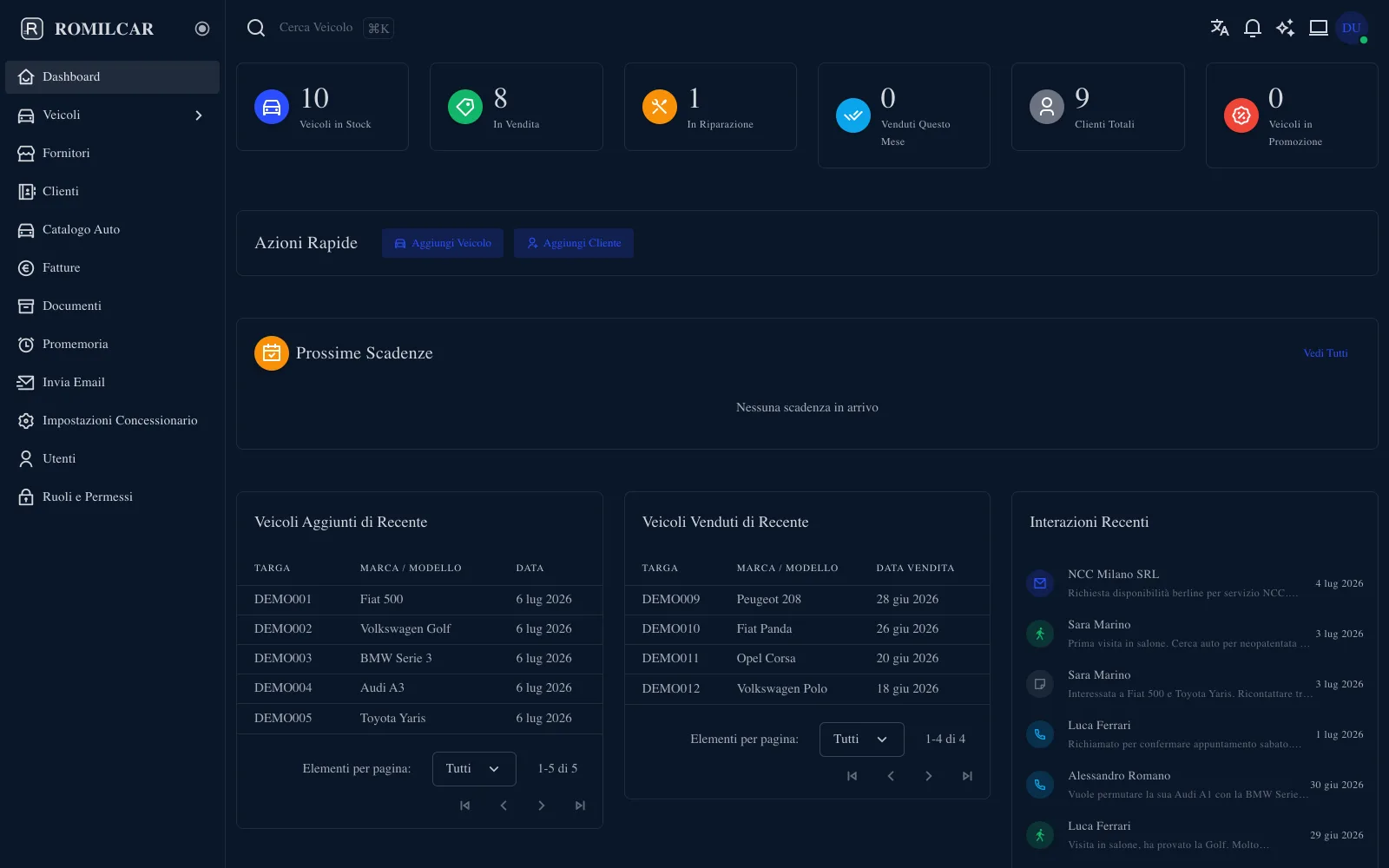The height and width of the screenshot is (868, 1389).
Task: Open the Tutti dropdown under Veicoli Venduti
Action: [x=862, y=740]
